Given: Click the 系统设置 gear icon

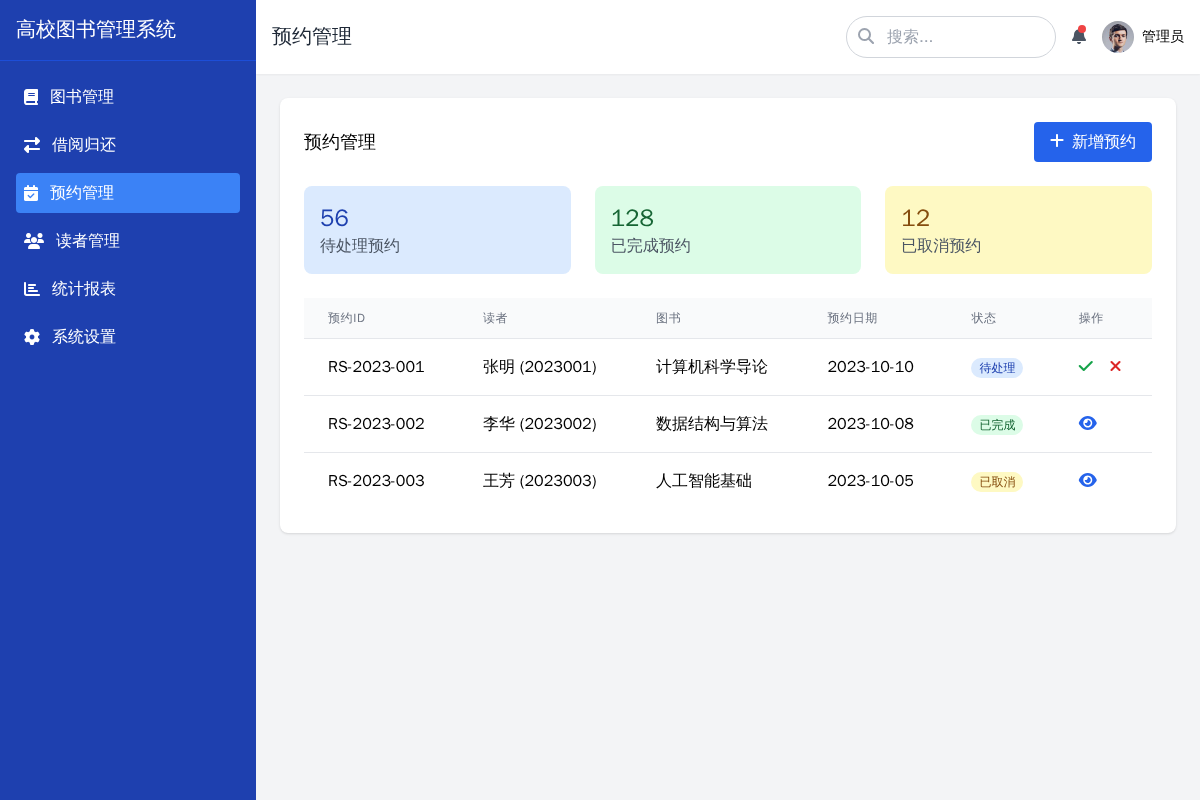Looking at the screenshot, I should 29,336.
